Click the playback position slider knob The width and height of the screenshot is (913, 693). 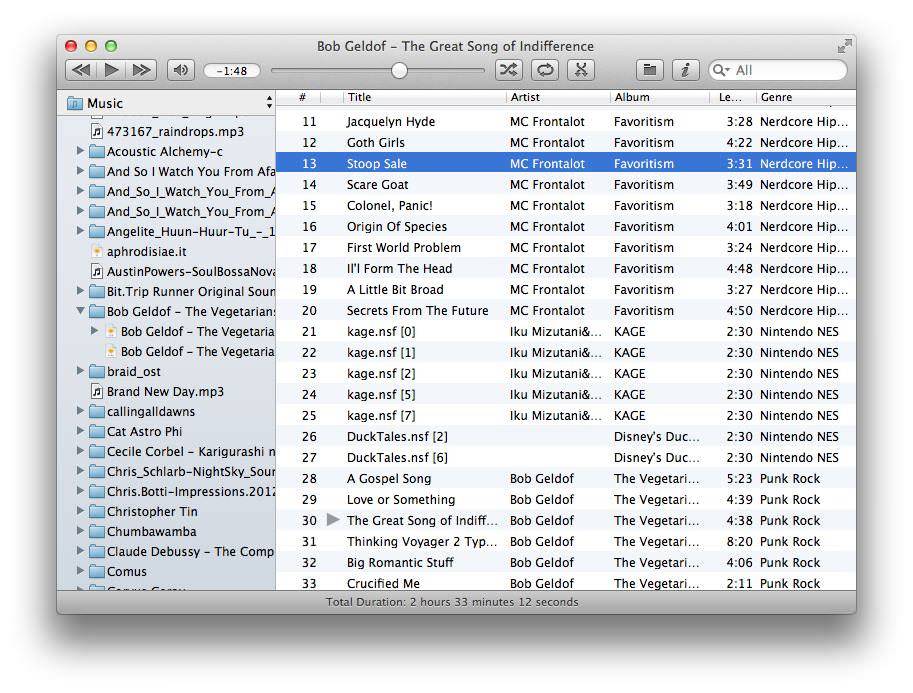coord(399,70)
